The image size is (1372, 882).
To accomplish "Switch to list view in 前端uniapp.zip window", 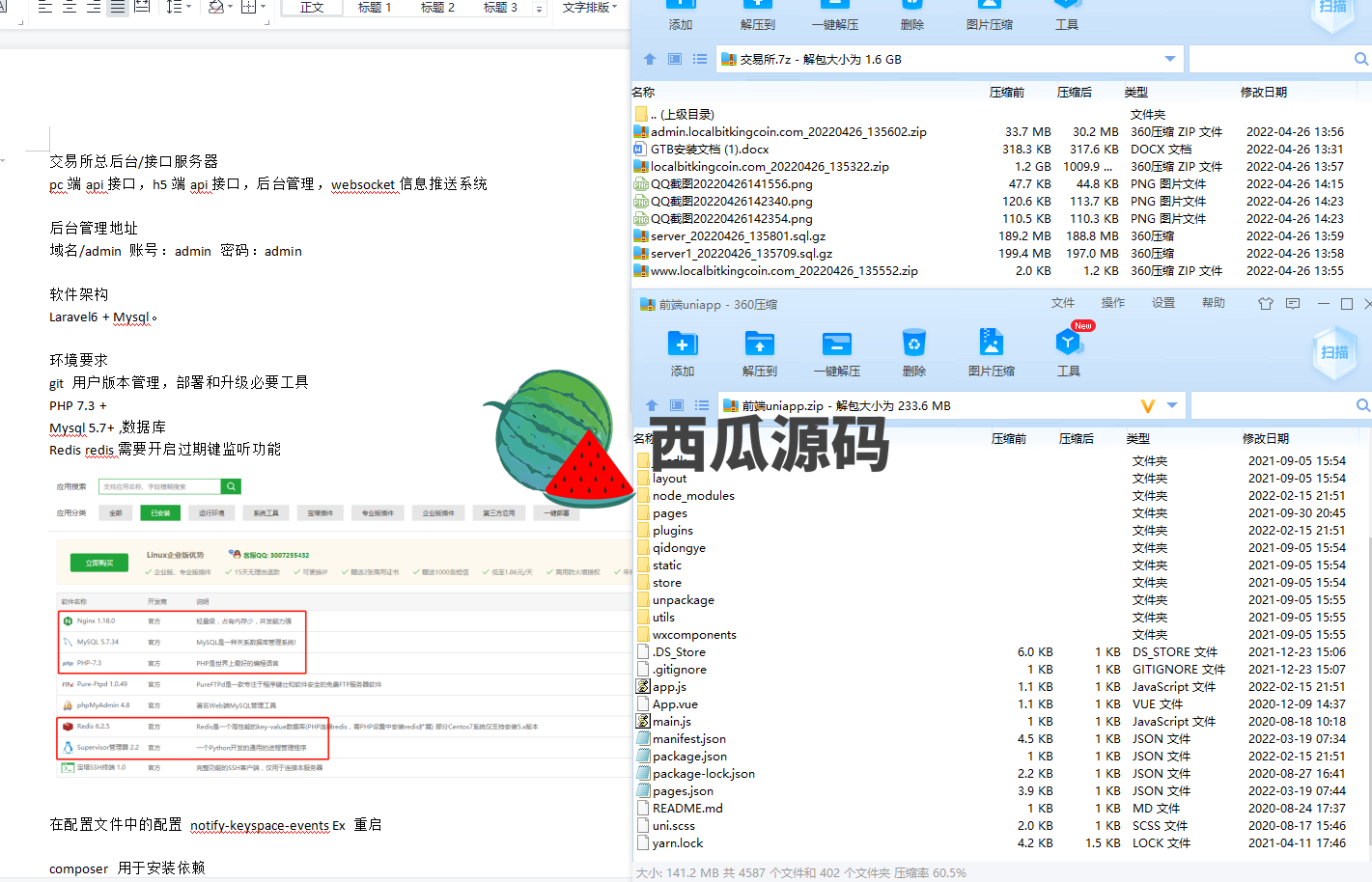I will click(702, 405).
